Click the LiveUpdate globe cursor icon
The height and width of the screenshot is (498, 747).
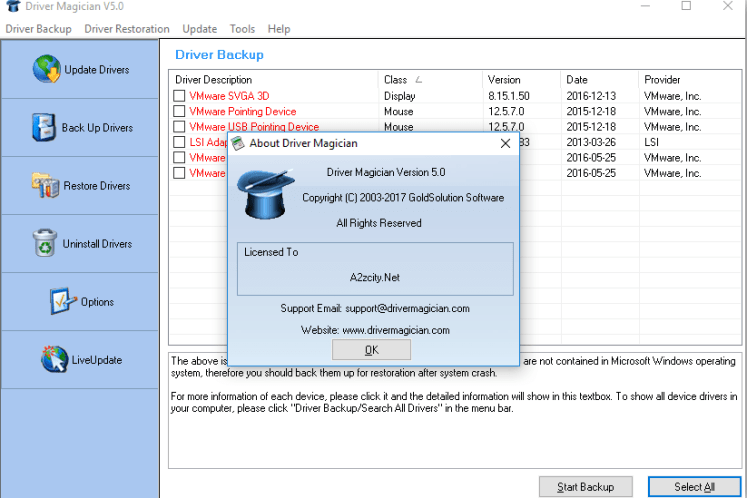[54, 359]
